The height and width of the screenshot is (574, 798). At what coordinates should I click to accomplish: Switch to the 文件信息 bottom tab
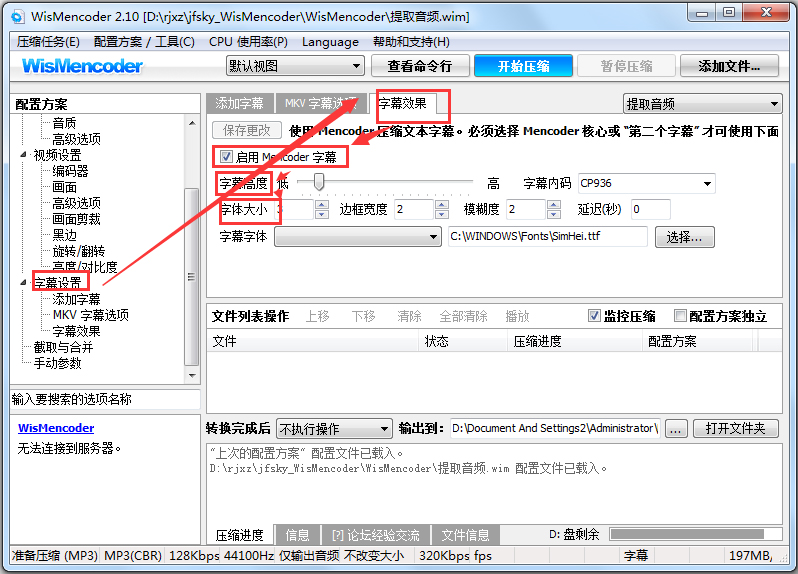(x=465, y=535)
